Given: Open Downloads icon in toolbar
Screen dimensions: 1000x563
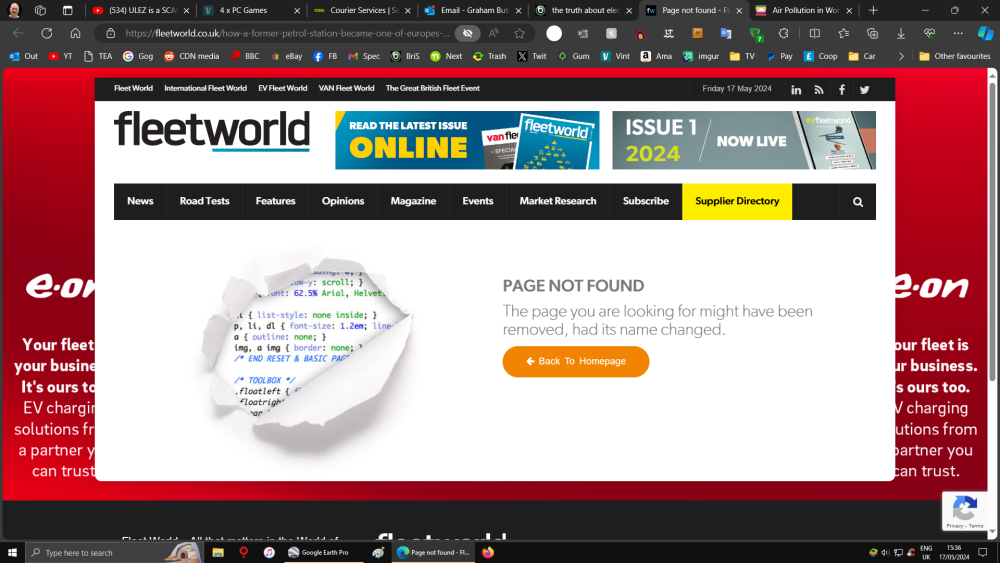Looking at the screenshot, I should pyautogui.click(x=901, y=33).
